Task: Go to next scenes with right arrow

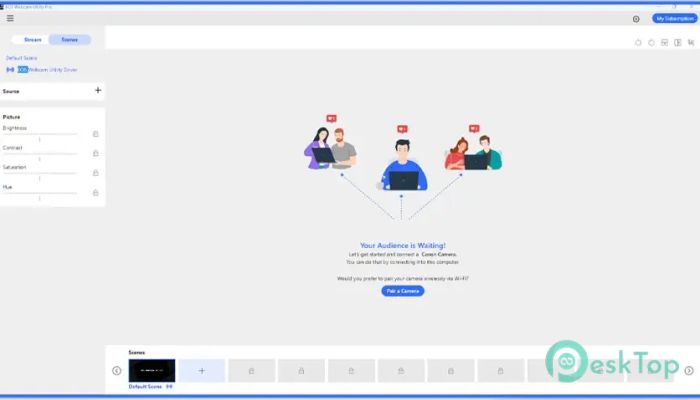Action: [689, 371]
